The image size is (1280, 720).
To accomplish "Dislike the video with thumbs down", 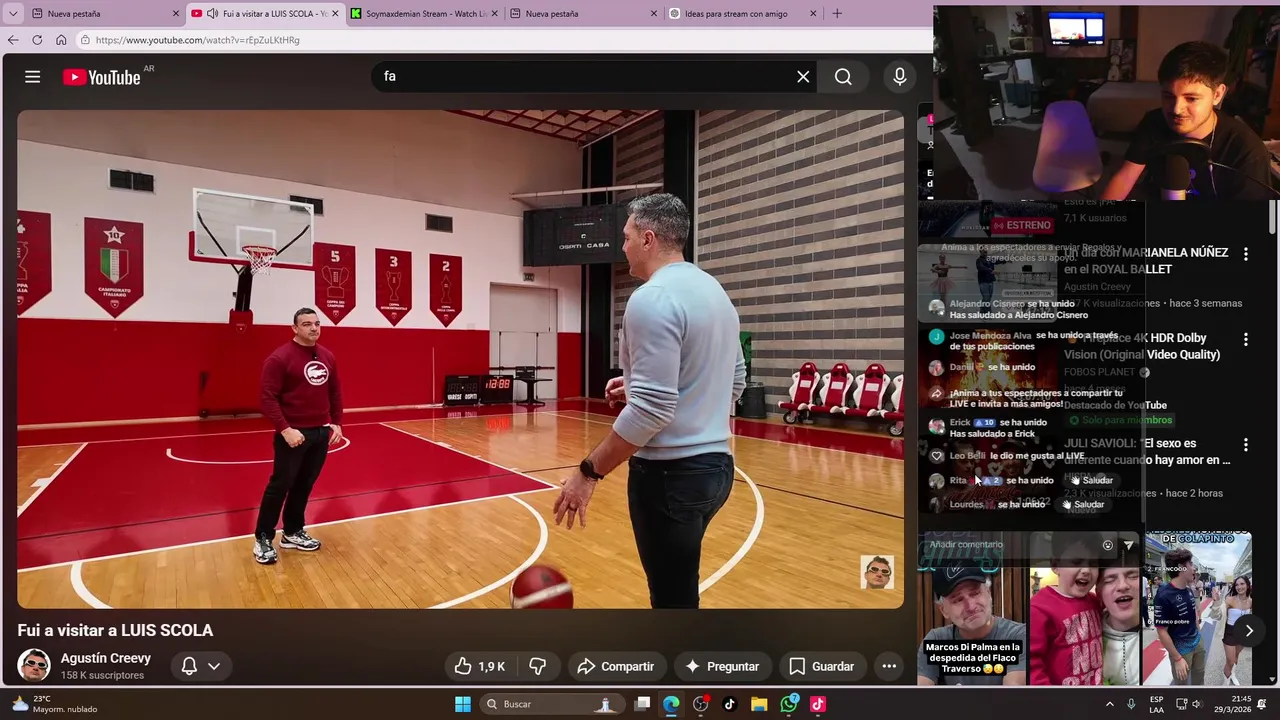I will pos(538,666).
